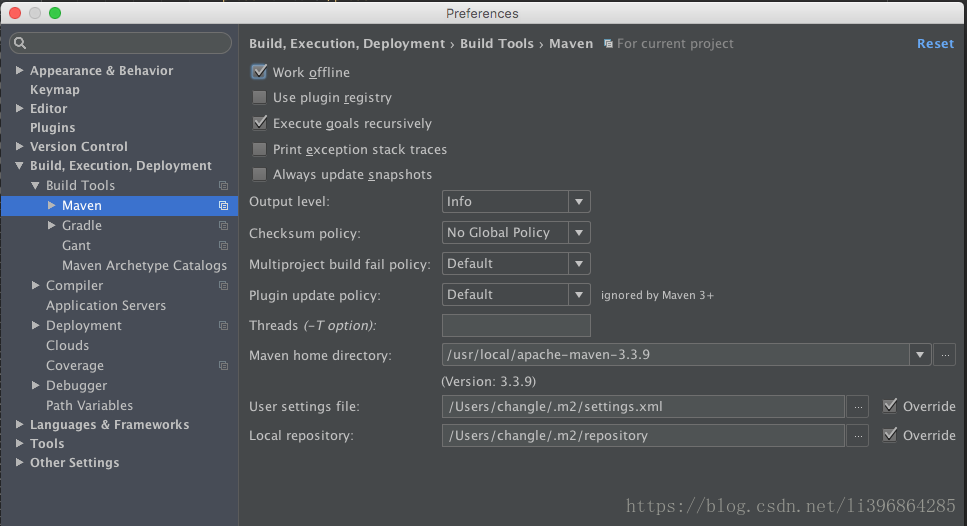967x526 pixels.
Task: Expand the Debugger node
Action: pos(35,385)
